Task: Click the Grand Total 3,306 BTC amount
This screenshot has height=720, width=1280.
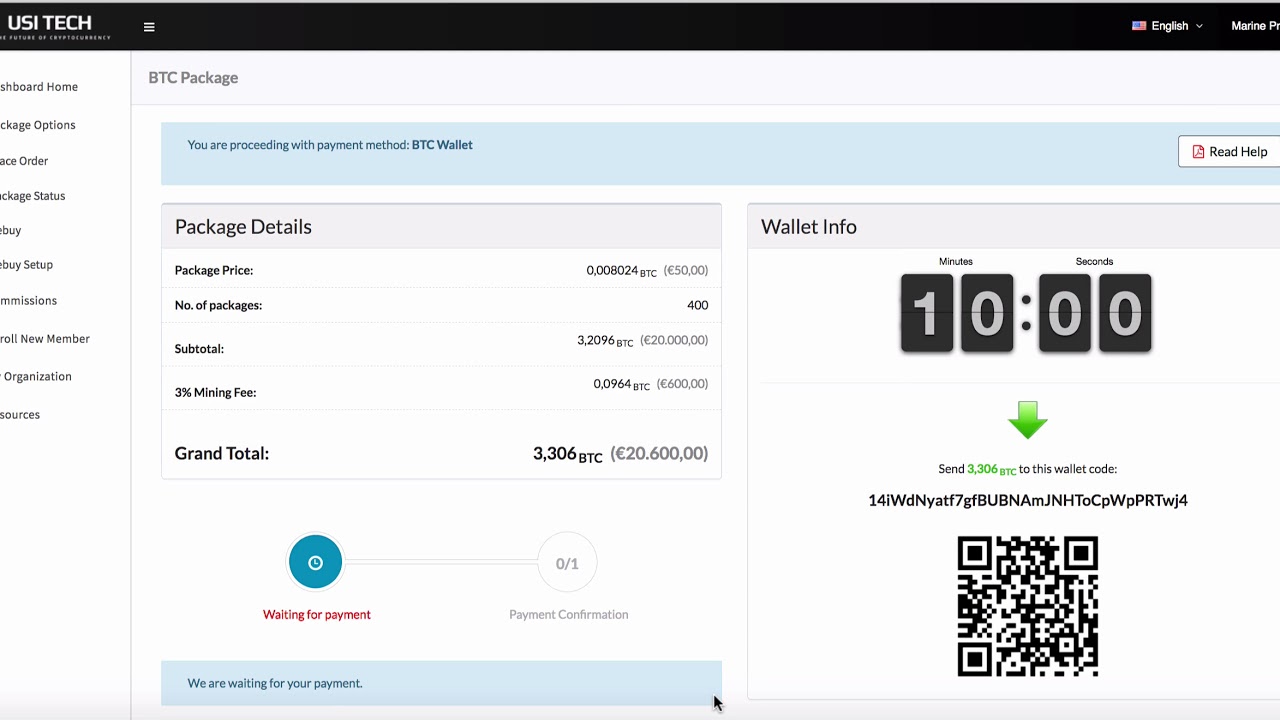Action: click(x=568, y=454)
